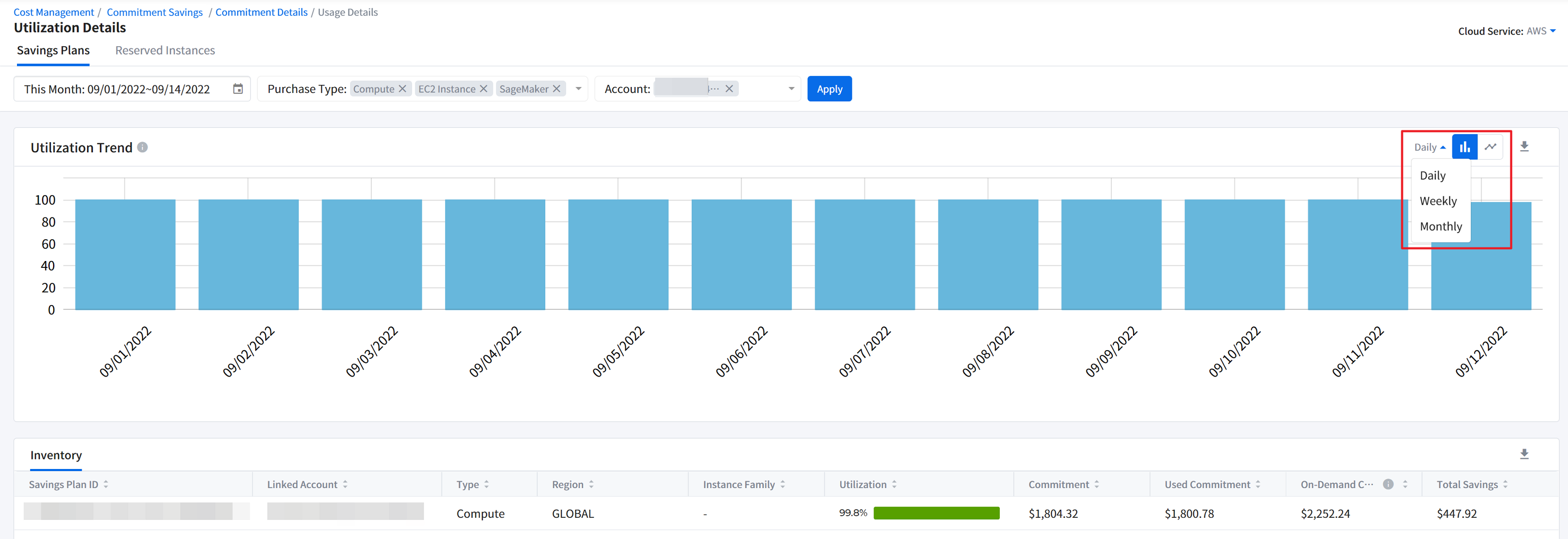Show the On-Demand Cost info tooltip
Screen dimensions: 1568x539
(x=1388, y=484)
